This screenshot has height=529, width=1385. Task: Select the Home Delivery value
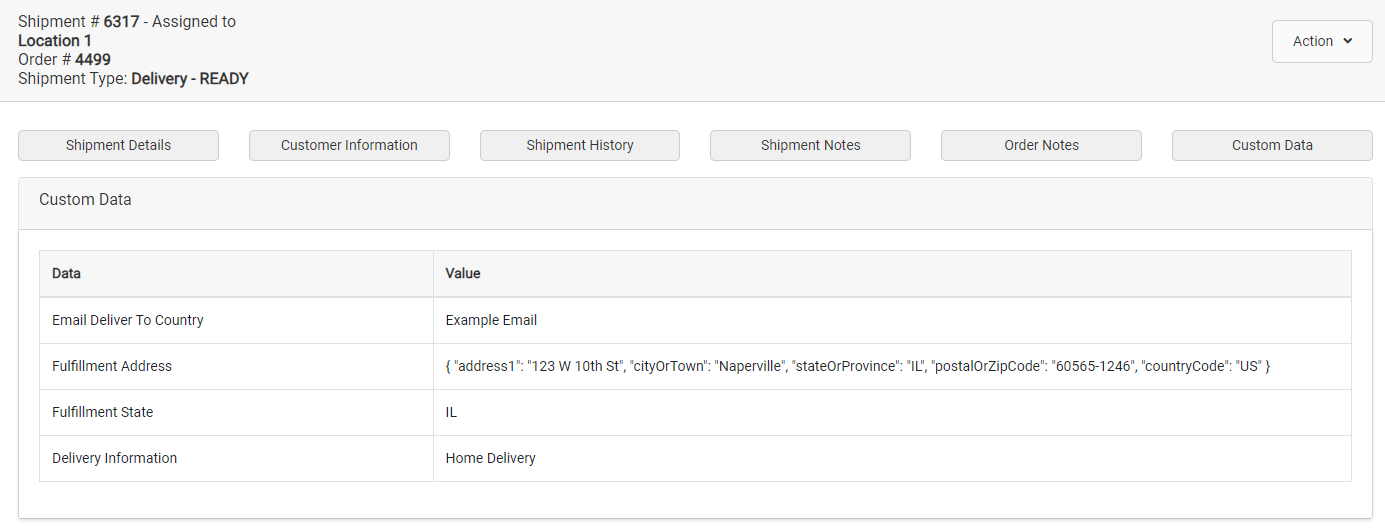[x=490, y=458]
